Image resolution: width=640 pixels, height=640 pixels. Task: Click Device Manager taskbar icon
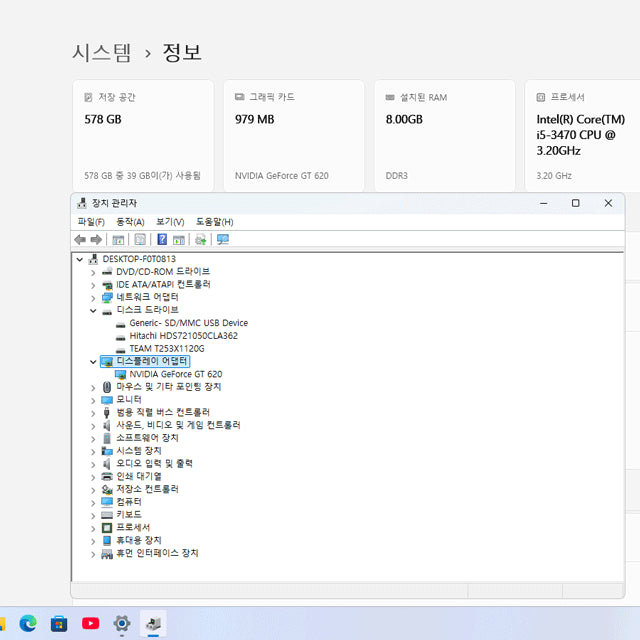[153, 624]
